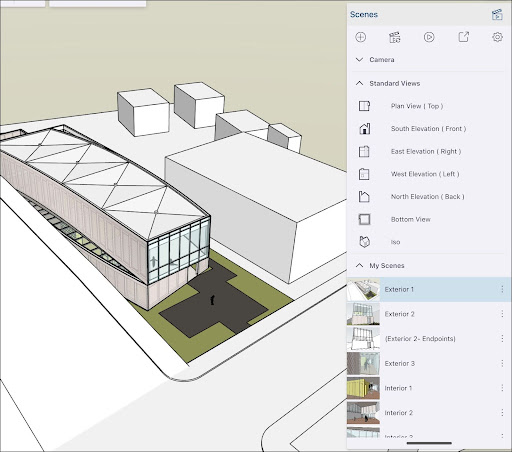The width and height of the screenshot is (512, 452).
Task: Click the Update Scene clapperboard icon
Action: [x=395, y=37]
